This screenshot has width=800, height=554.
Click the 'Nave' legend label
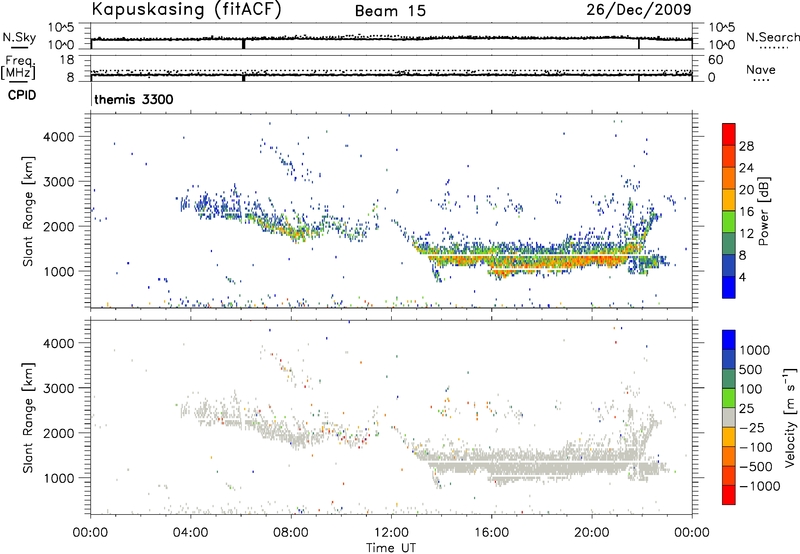click(761, 69)
